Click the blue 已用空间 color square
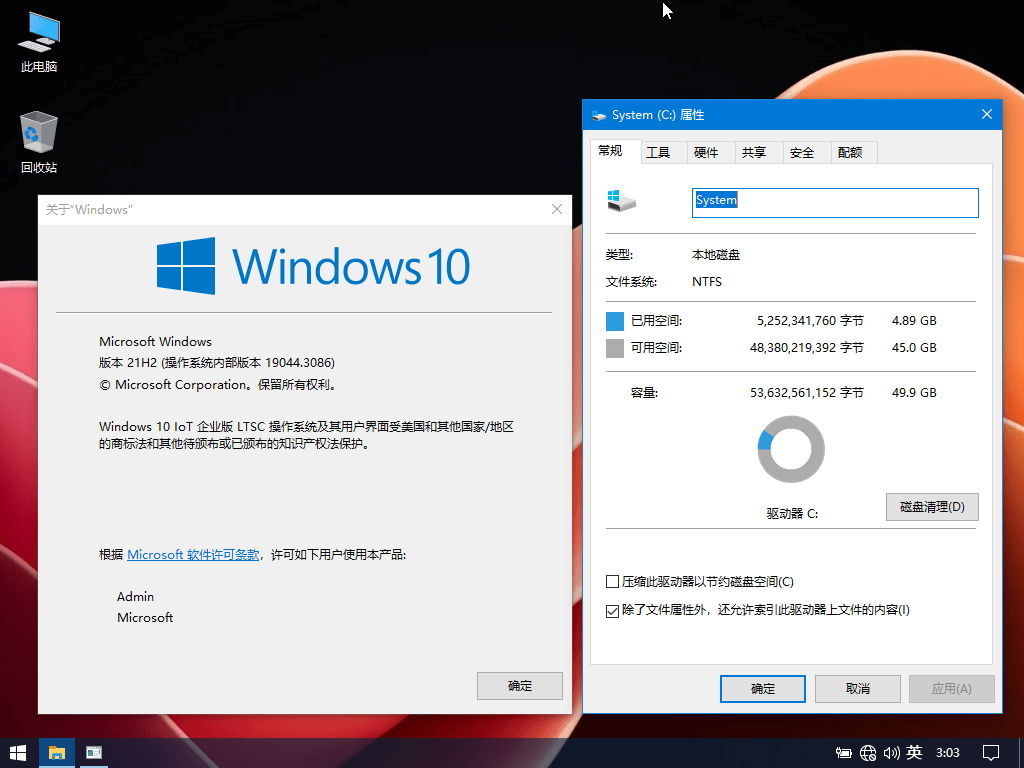Screen dimensions: 1024x768 [x=615, y=321]
